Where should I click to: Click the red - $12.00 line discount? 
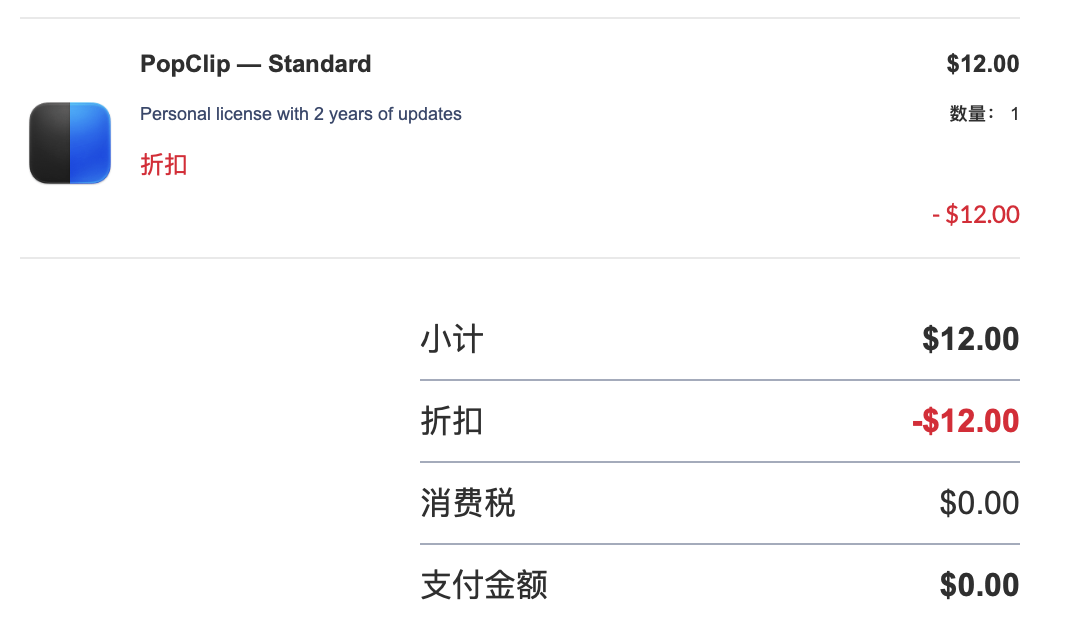click(x=976, y=214)
